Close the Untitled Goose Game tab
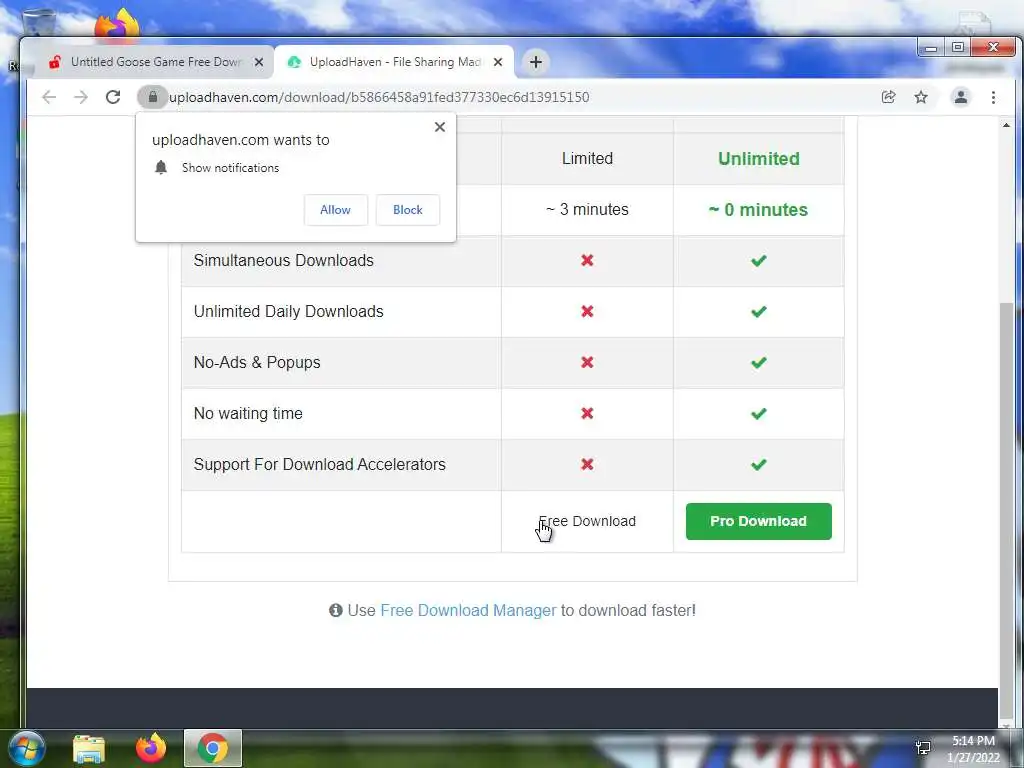Image resolution: width=1024 pixels, height=768 pixels. click(259, 62)
